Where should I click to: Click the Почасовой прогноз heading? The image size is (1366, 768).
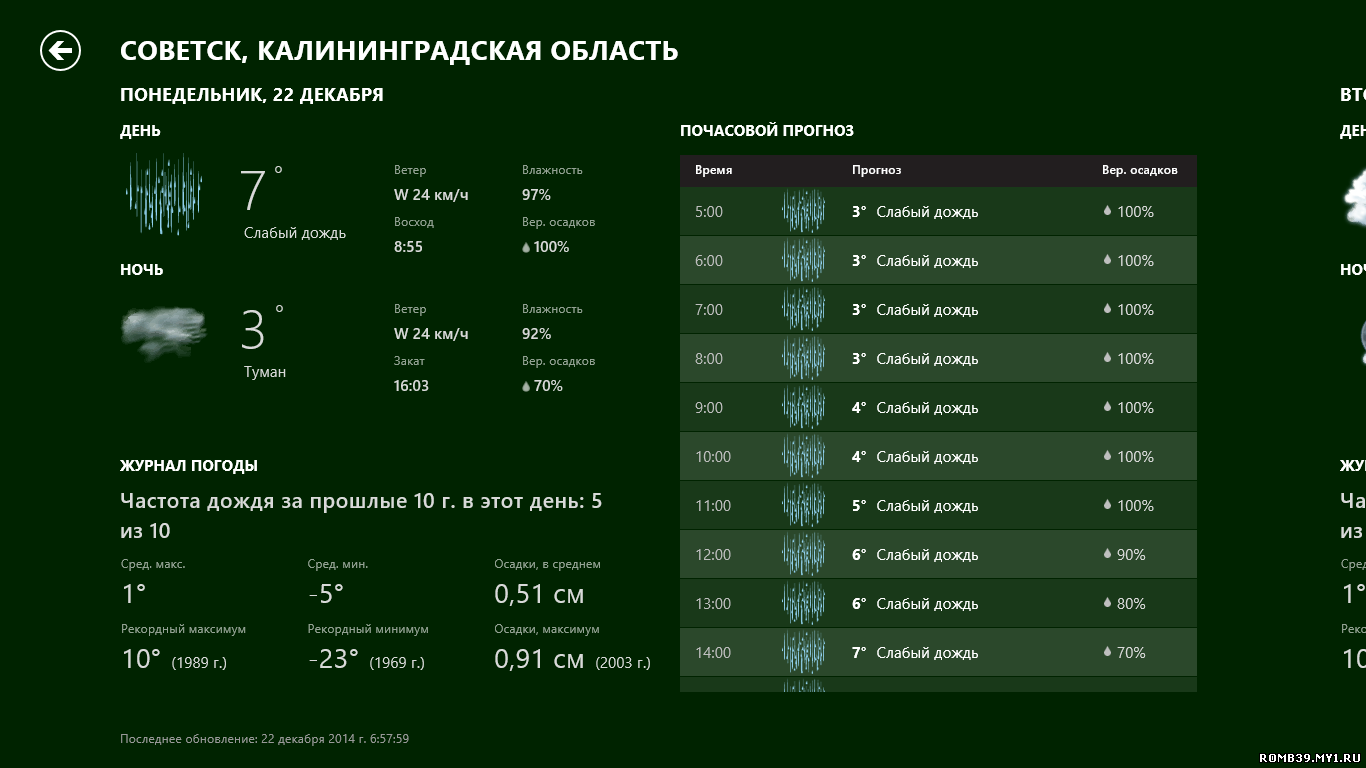tap(766, 131)
